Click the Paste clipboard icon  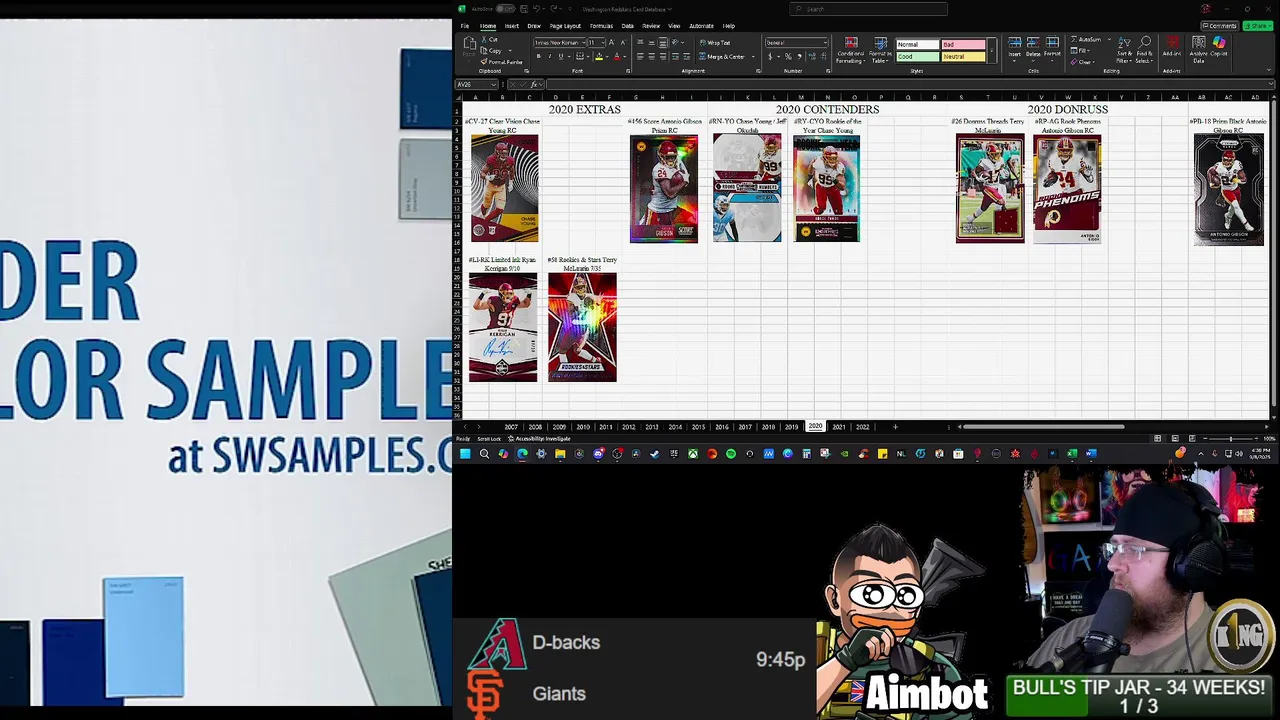pos(469,43)
